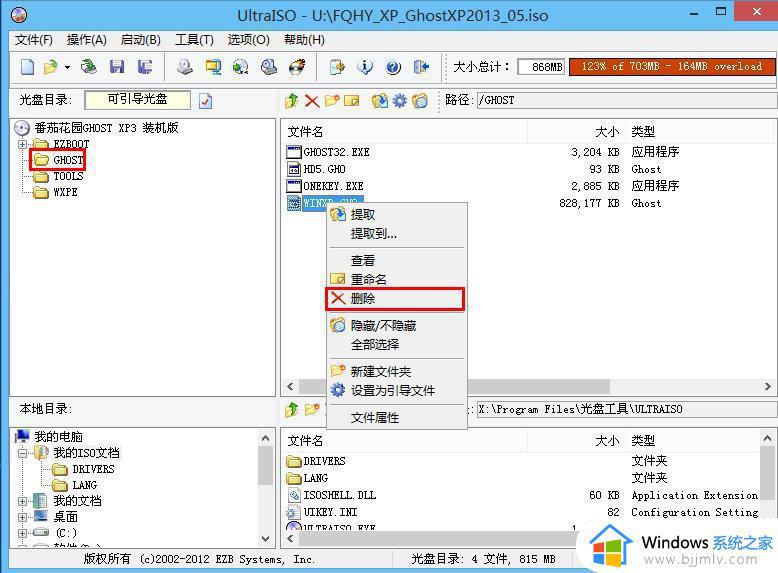Click the Exit toolbar icon
The width and height of the screenshot is (778, 573).
click(421, 66)
